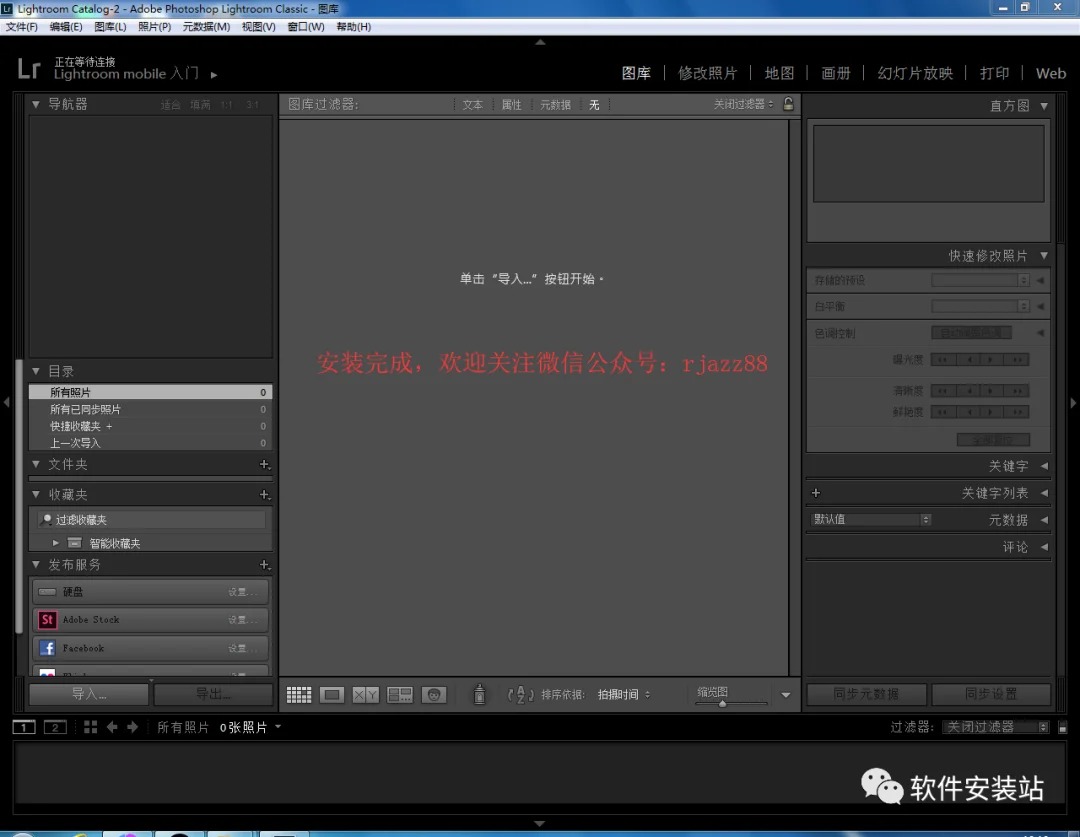Open filmstrip 关闭过滤器 dropdown

click(995, 727)
